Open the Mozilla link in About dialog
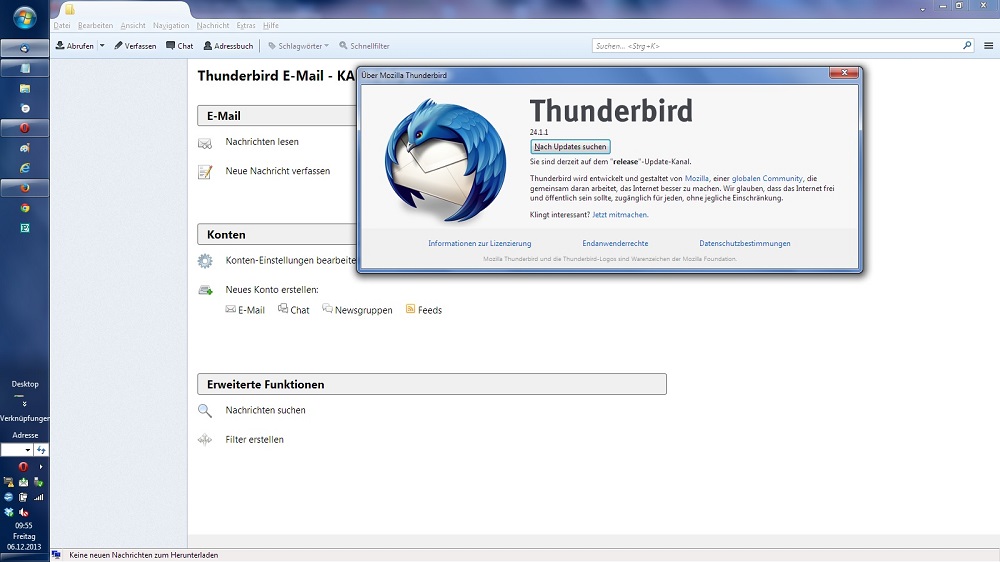This screenshot has height=562, width=1000. 696,179
